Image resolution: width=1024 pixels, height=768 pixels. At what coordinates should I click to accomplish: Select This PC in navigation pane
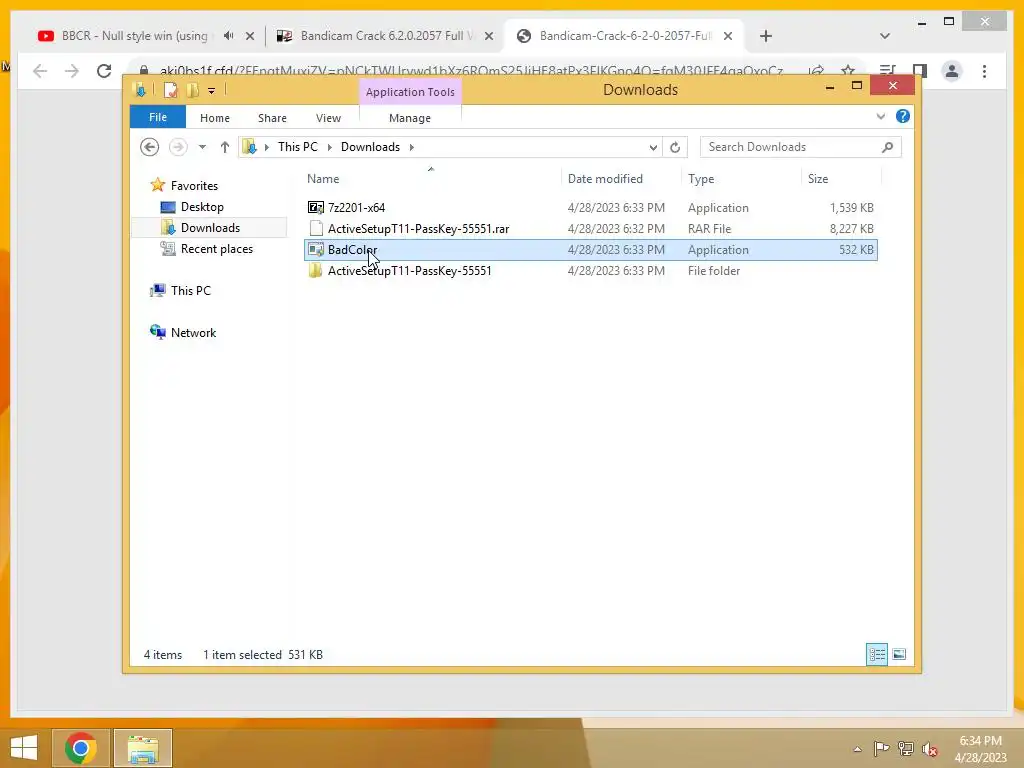click(191, 291)
